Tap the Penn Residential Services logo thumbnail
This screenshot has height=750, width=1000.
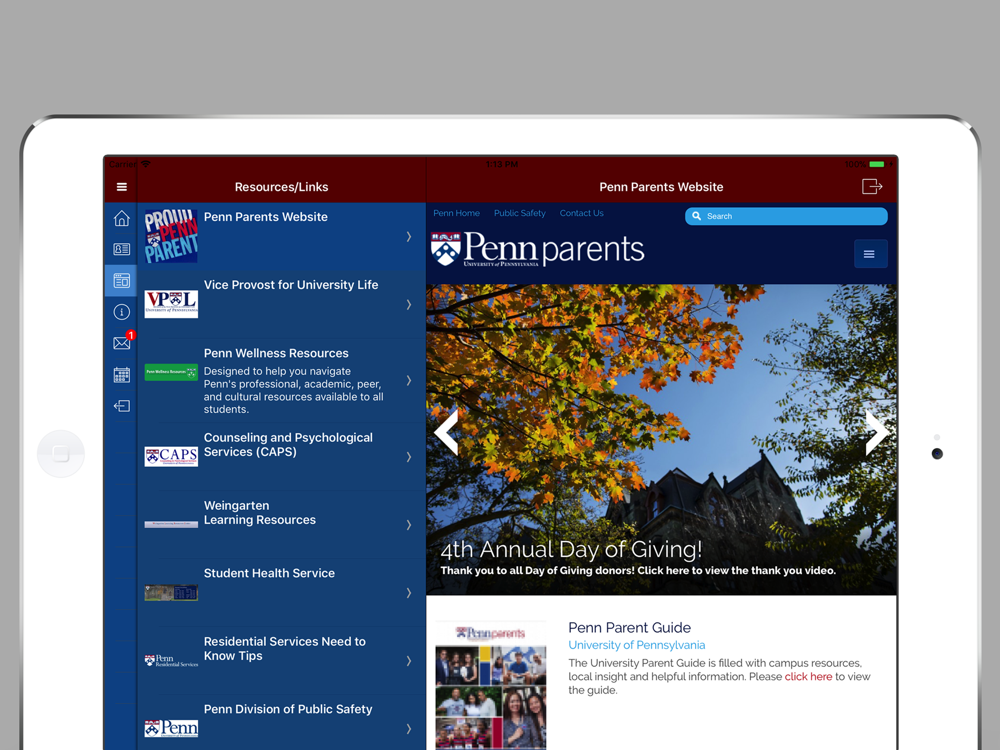tap(171, 661)
